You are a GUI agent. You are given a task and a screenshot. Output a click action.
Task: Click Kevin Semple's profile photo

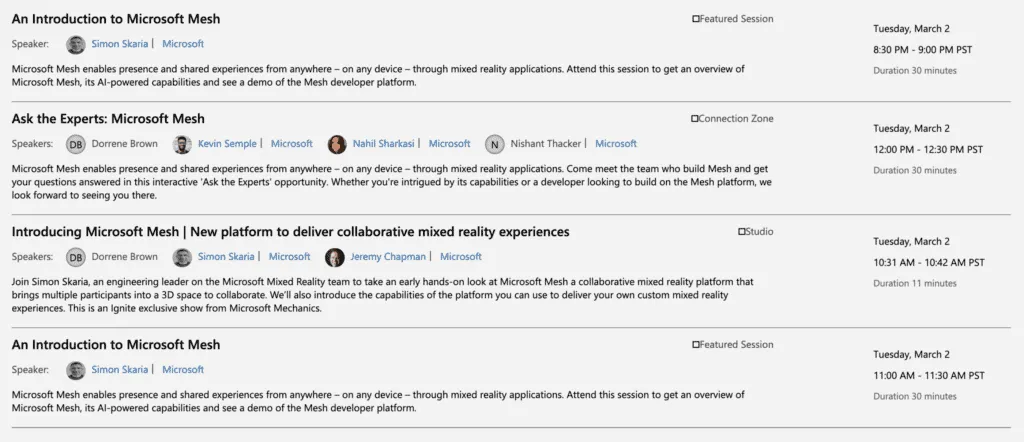tap(182, 144)
